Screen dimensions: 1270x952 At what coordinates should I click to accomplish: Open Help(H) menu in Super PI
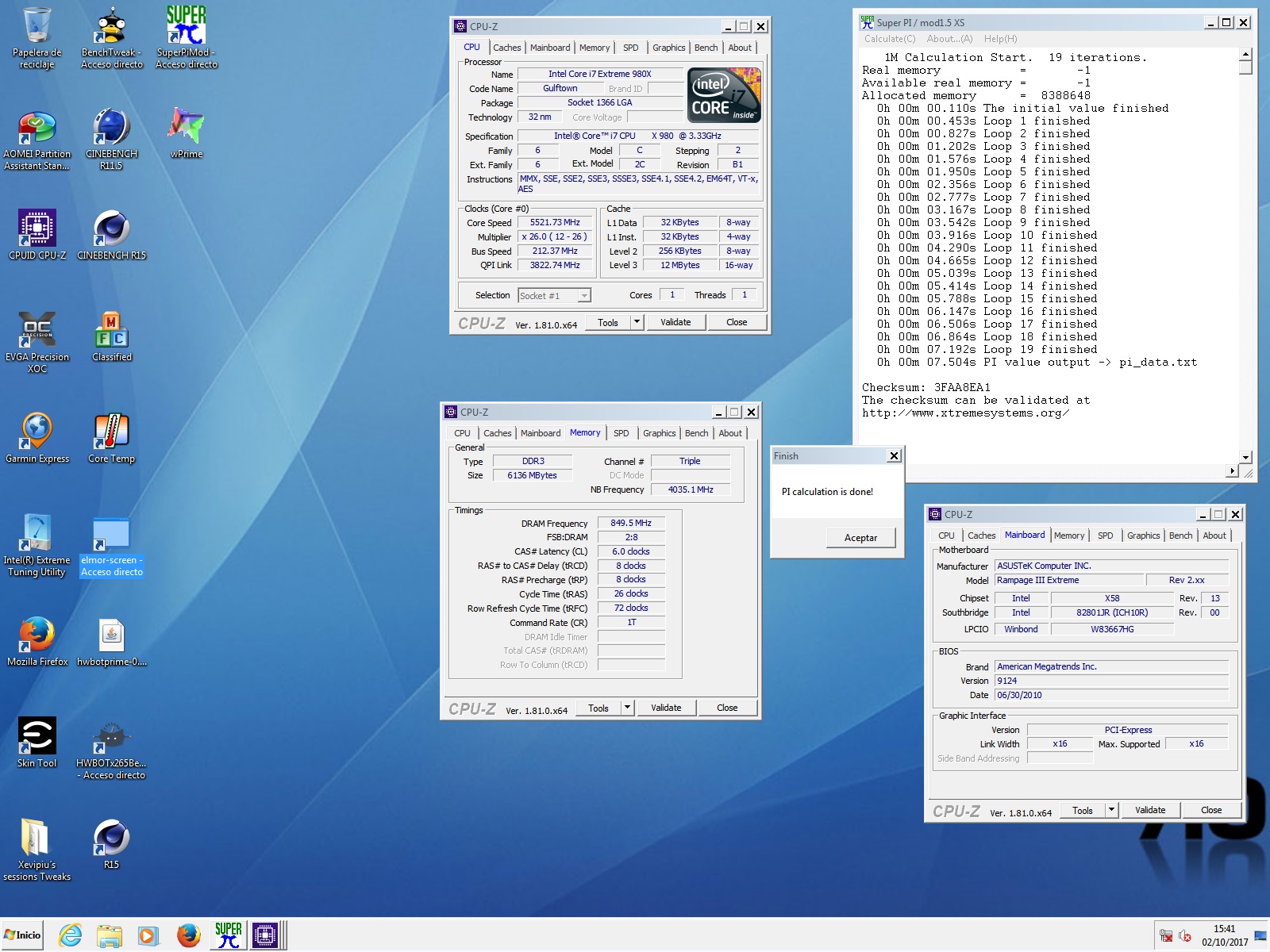(1000, 39)
